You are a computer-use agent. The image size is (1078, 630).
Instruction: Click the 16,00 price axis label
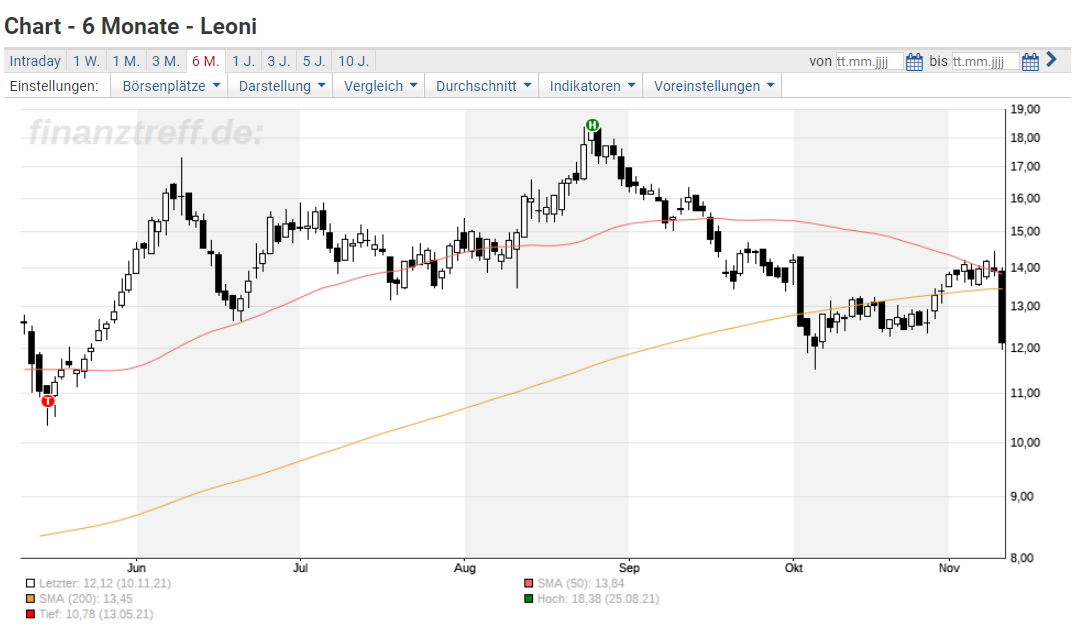(x=1025, y=198)
